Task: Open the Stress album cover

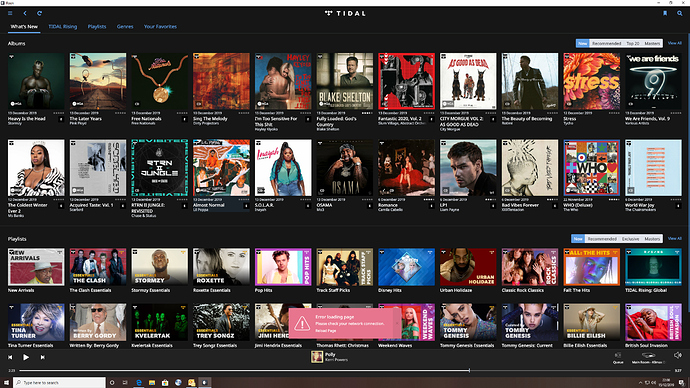Action: tap(591, 81)
